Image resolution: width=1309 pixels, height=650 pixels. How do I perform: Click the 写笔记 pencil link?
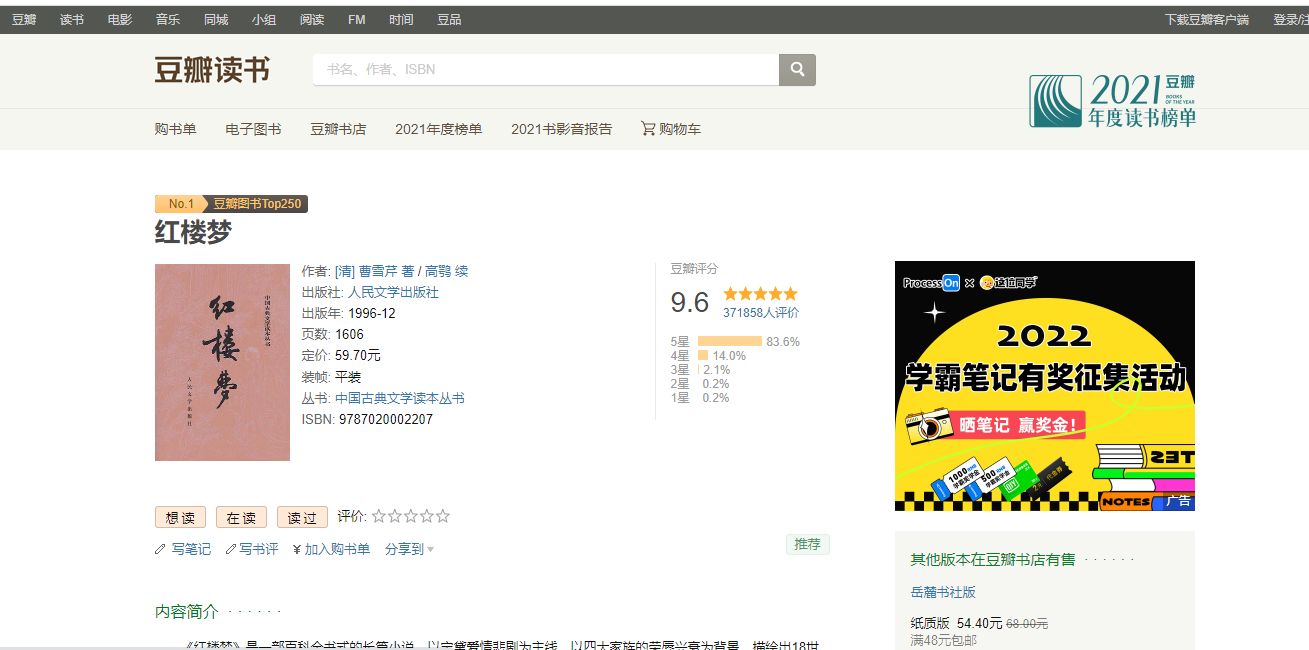(x=183, y=549)
